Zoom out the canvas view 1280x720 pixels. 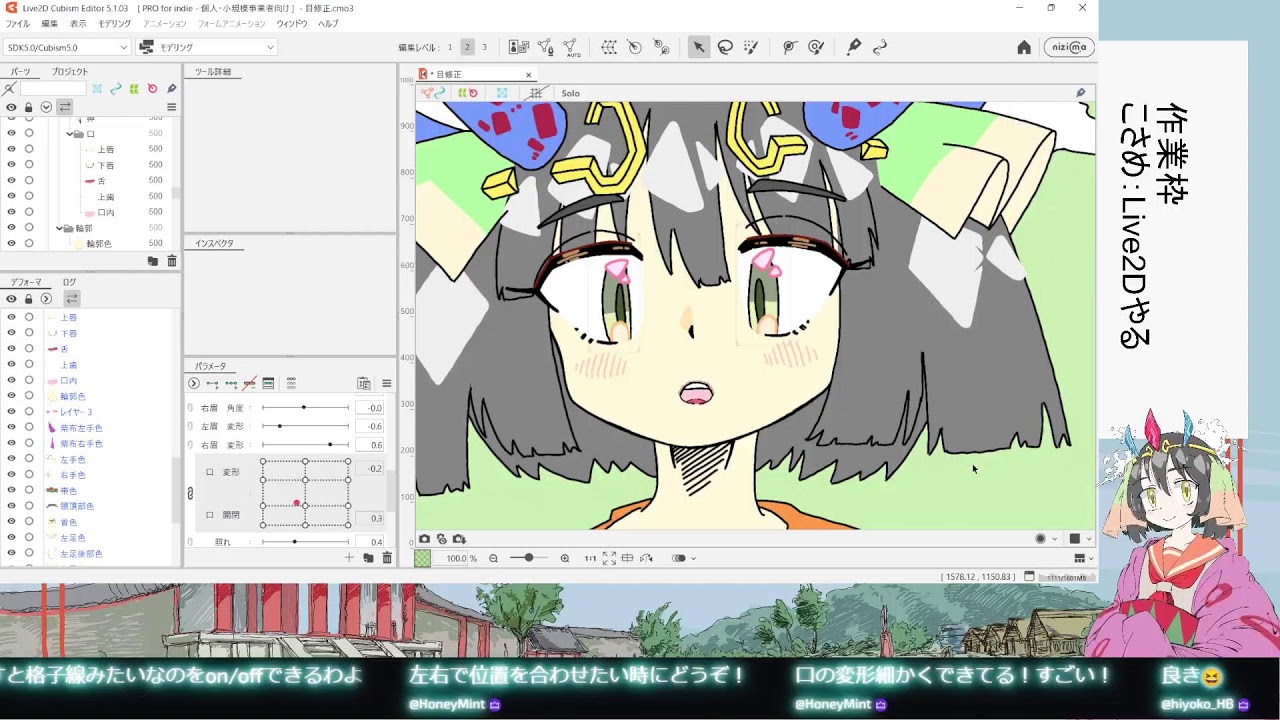[493, 558]
